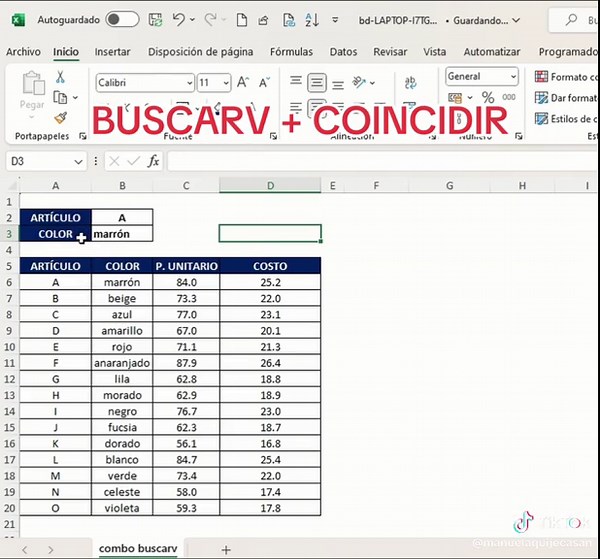Go to the Fórmulas tab
The width and height of the screenshot is (600, 559).
291,52
